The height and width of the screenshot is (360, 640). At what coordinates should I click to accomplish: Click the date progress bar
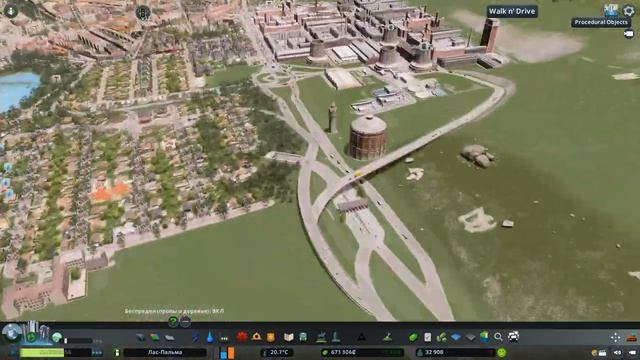(x=56, y=352)
